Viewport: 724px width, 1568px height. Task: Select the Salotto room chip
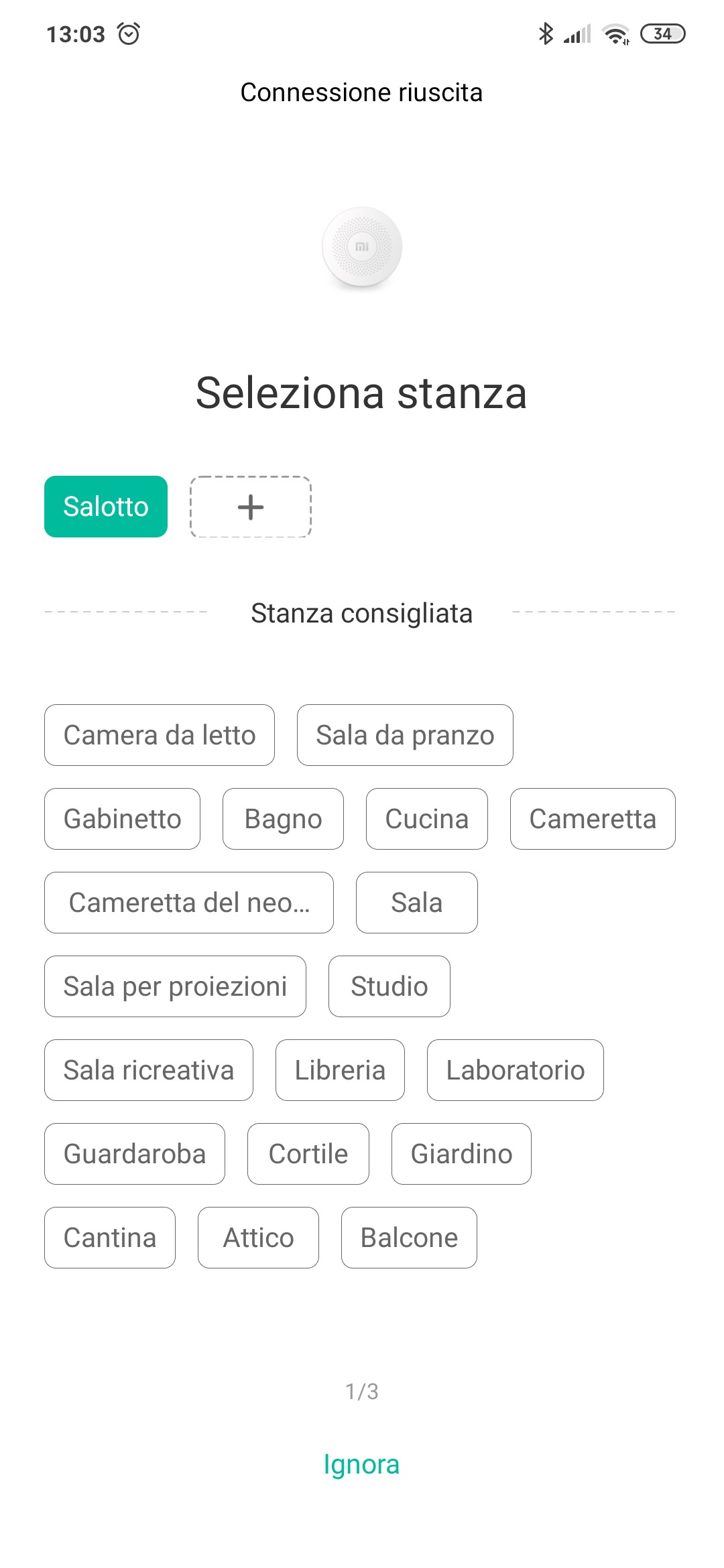click(106, 507)
